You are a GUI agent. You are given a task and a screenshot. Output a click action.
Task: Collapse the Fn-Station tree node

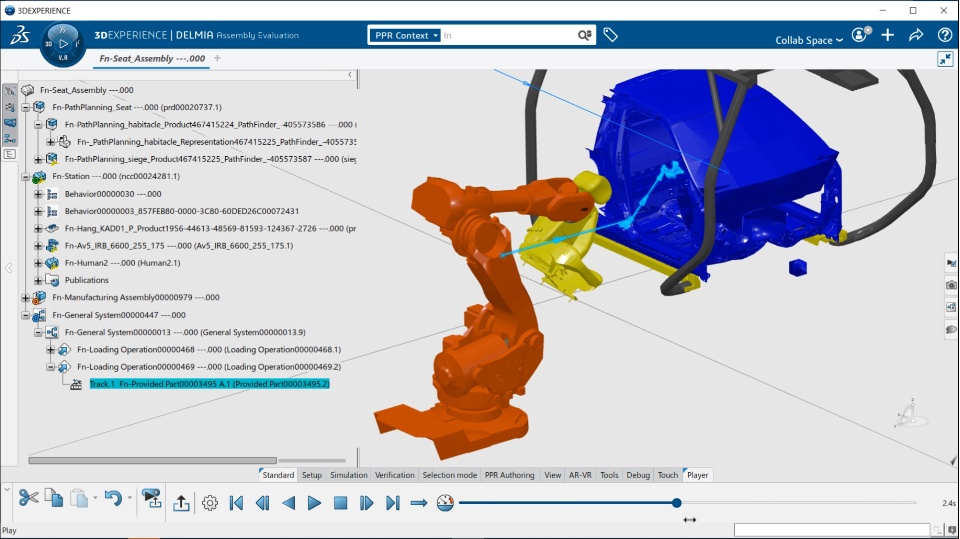pos(26,176)
